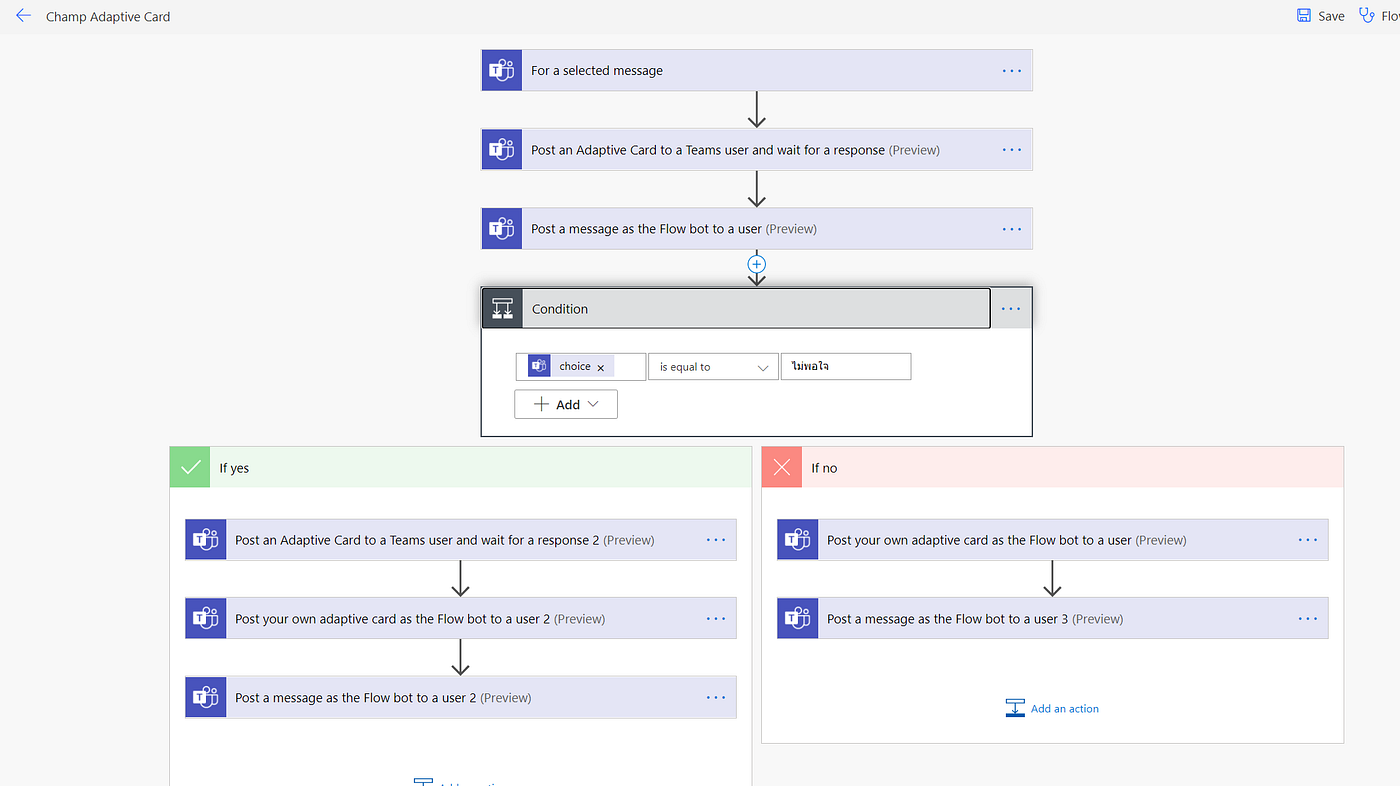Image resolution: width=1400 pixels, height=786 pixels.
Task: Click the Teams icon on Post your own adaptive card action
Action: pyautogui.click(x=796, y=539)
